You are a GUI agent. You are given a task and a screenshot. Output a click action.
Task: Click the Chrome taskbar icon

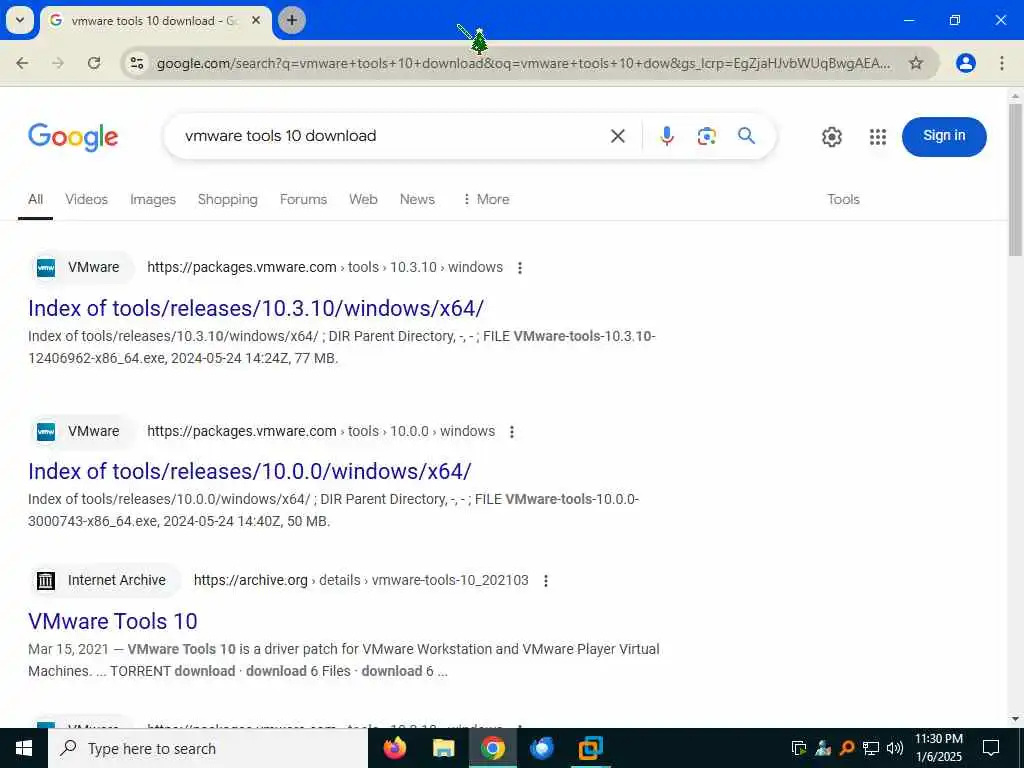[493, 748]
